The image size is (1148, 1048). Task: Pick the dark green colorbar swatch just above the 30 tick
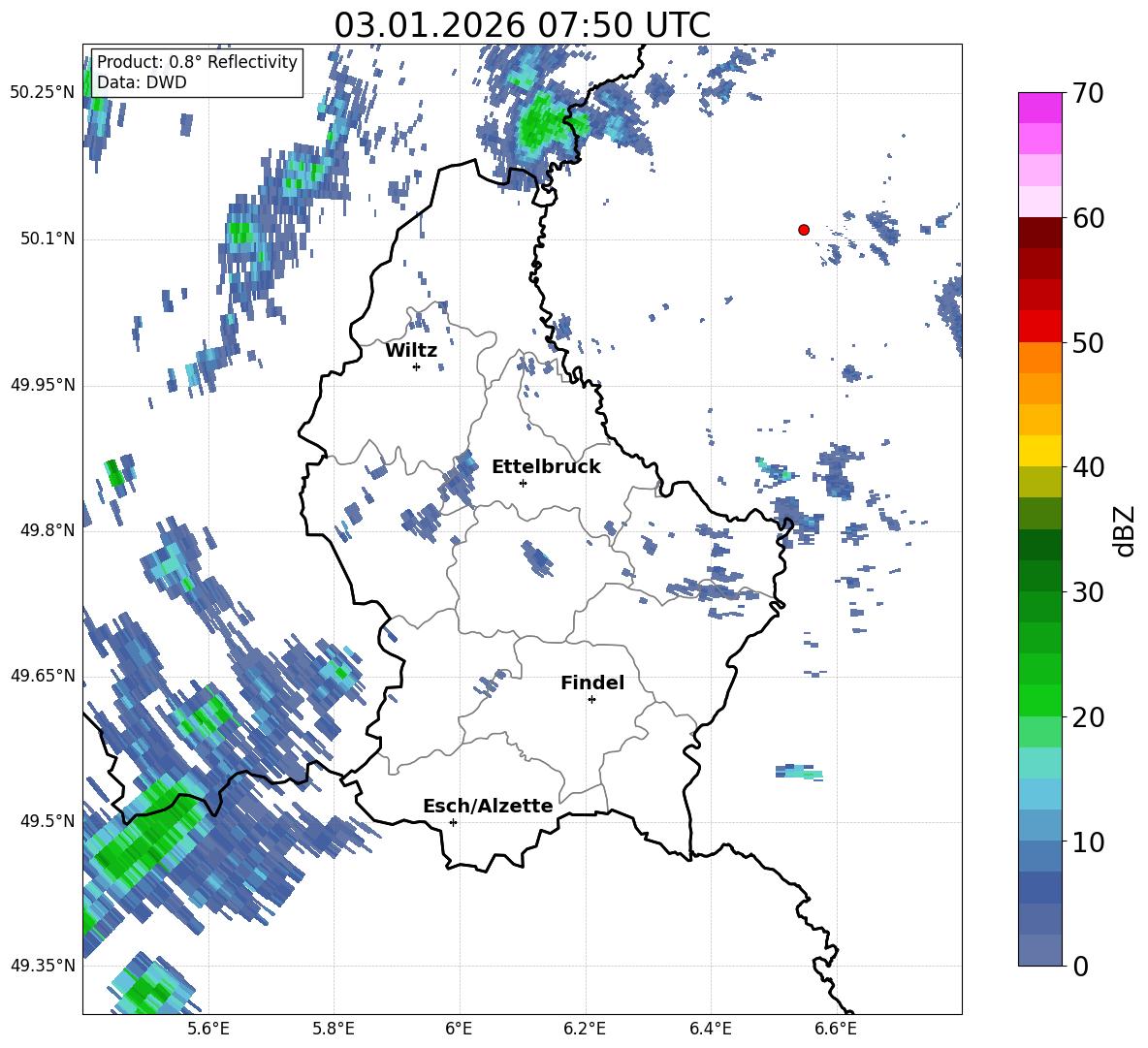(1039, 576)
